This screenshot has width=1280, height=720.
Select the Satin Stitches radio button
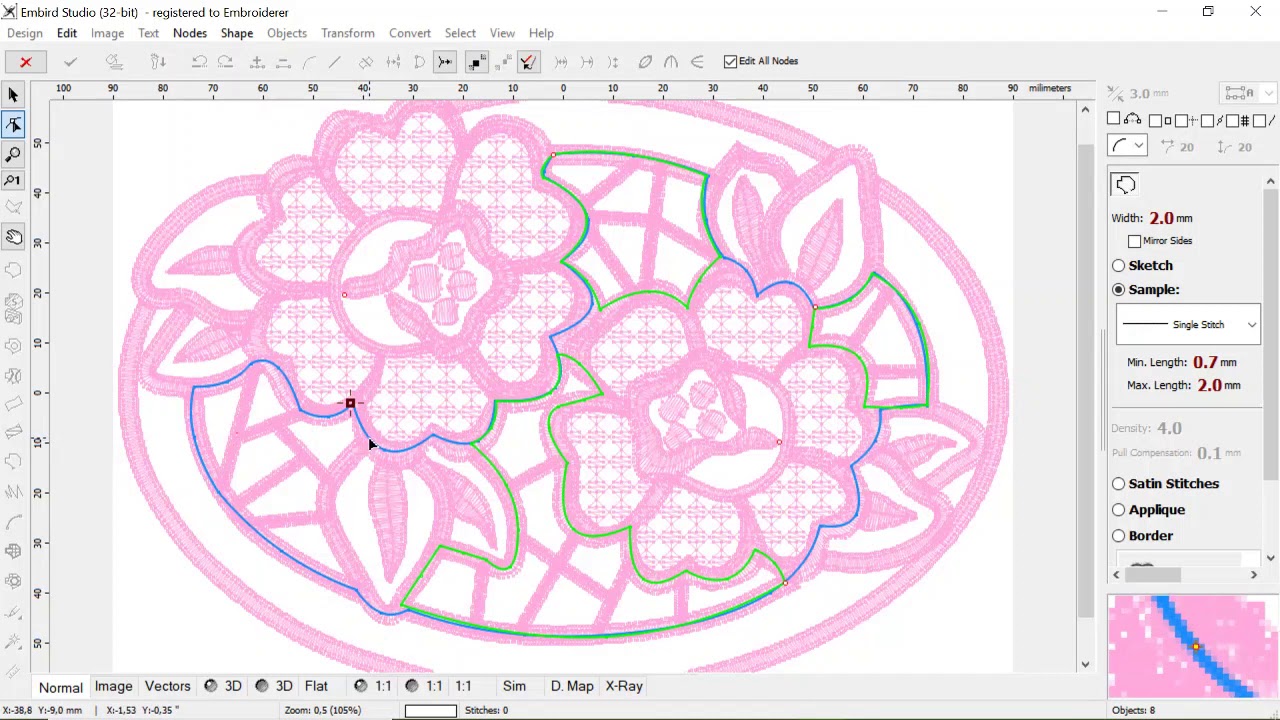point(1118,484)
